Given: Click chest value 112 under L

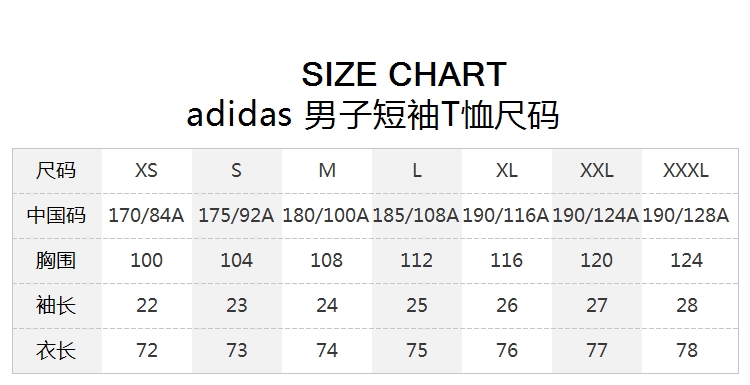Looking at the screenshot, I should click(417, 260).
